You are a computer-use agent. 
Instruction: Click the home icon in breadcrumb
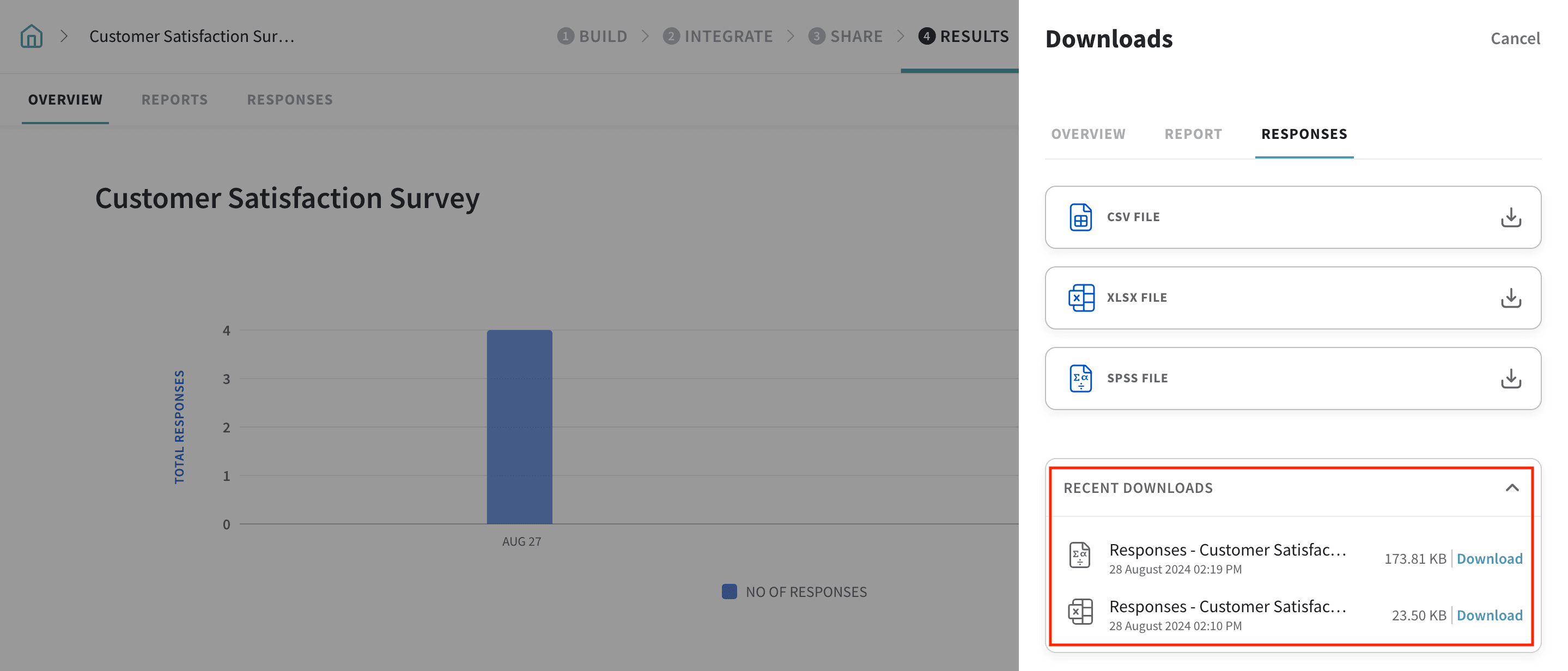click(31, 36)
